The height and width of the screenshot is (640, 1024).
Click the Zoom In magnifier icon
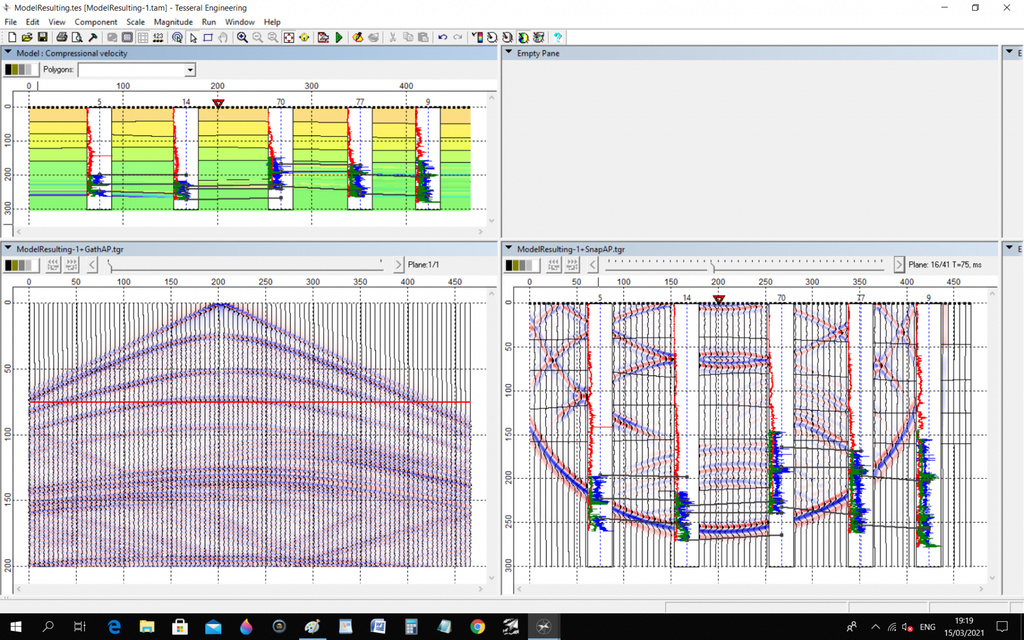[243, 37]
